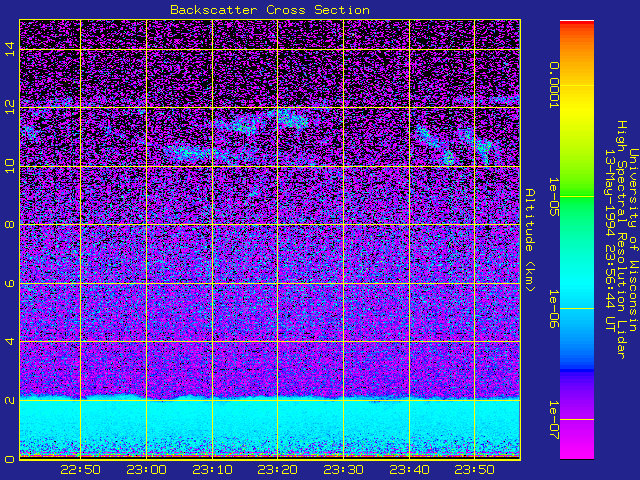
Task: Click the 1e-05 colorbar label
Action: pos(553,197)
